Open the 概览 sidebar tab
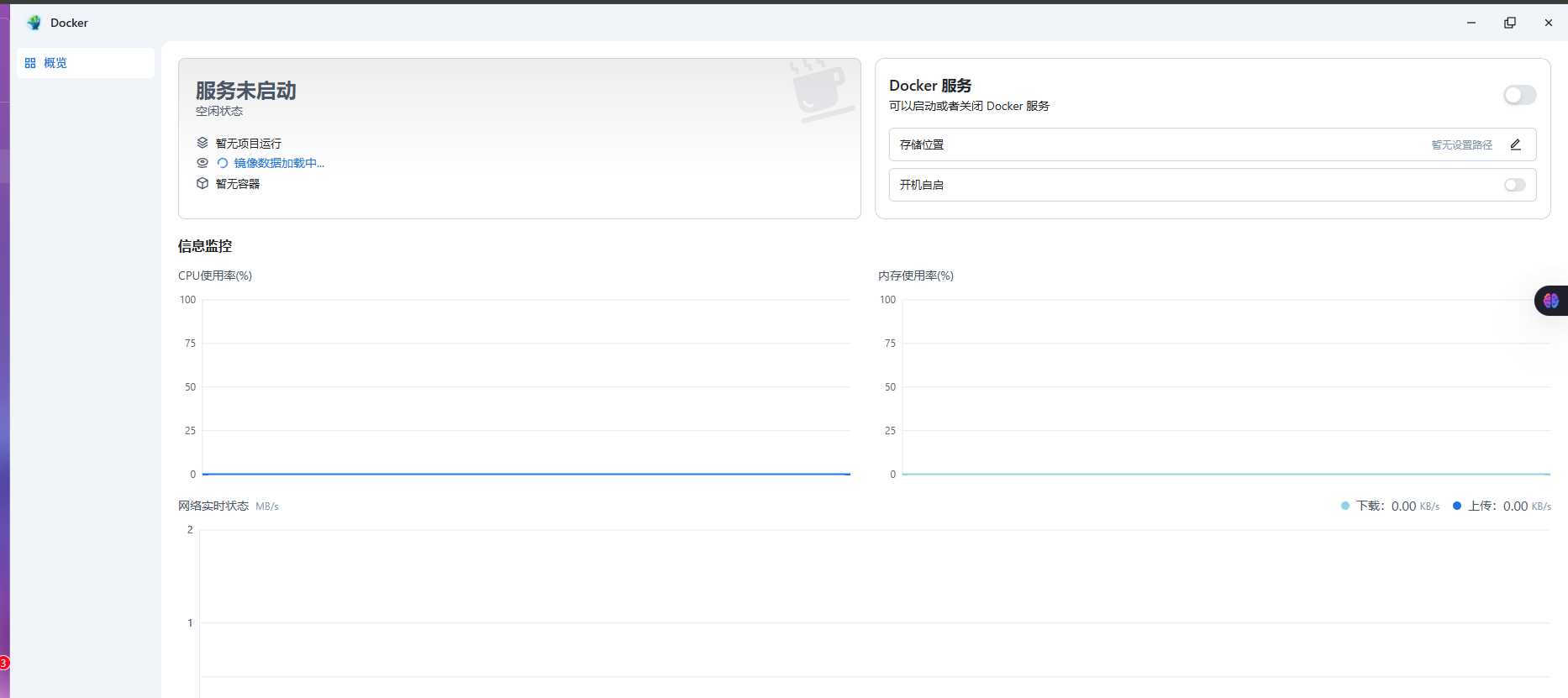The image size is (1568, 698). point(85,63)
